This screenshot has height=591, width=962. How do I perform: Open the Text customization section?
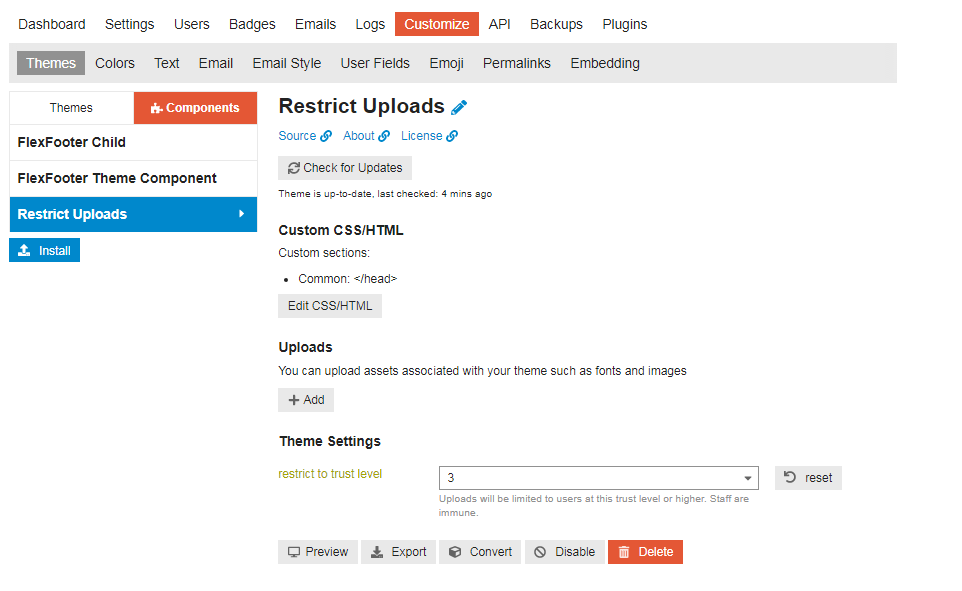166,63
